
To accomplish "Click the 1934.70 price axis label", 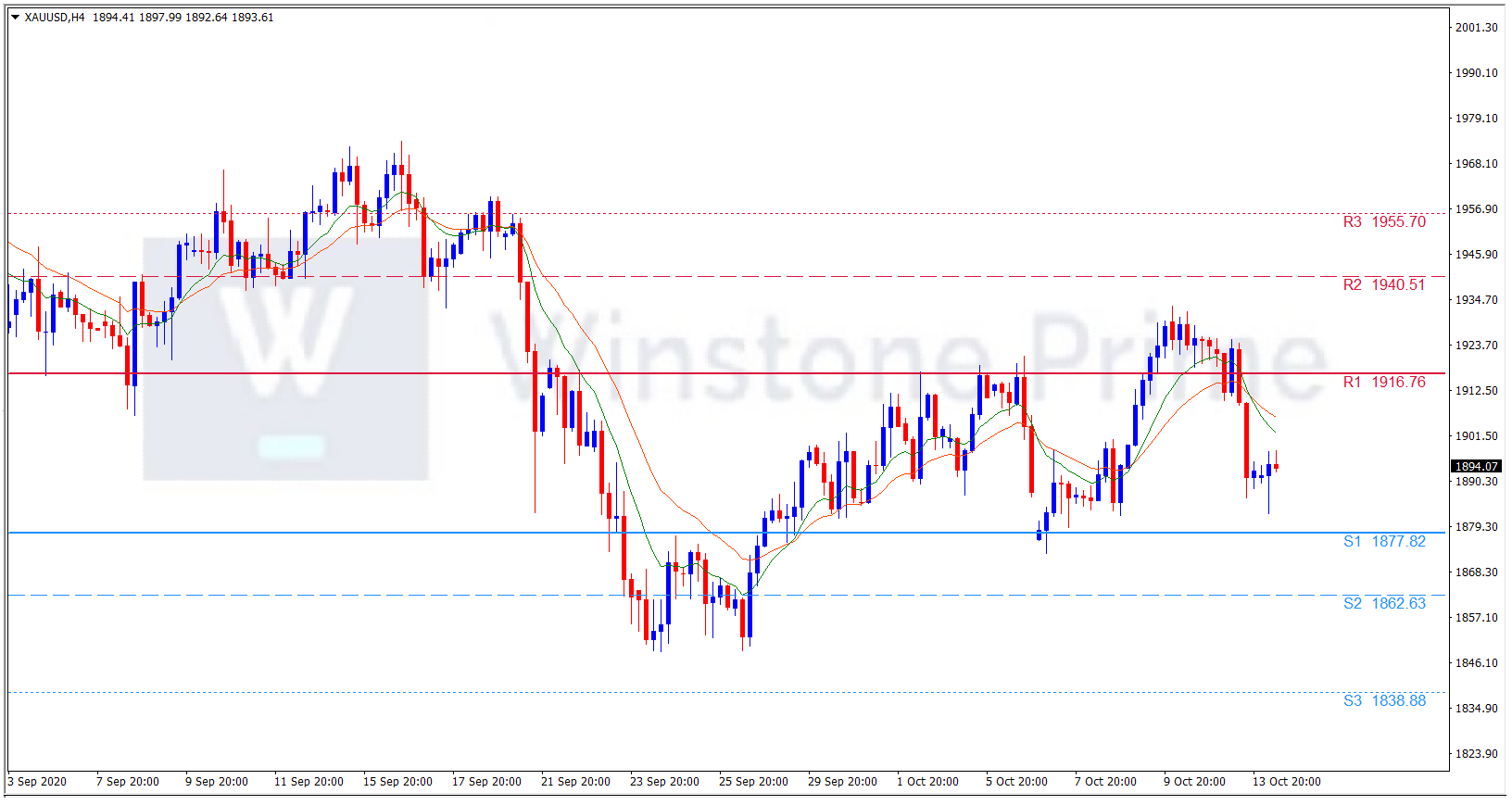I will [x=1476, y=300].
